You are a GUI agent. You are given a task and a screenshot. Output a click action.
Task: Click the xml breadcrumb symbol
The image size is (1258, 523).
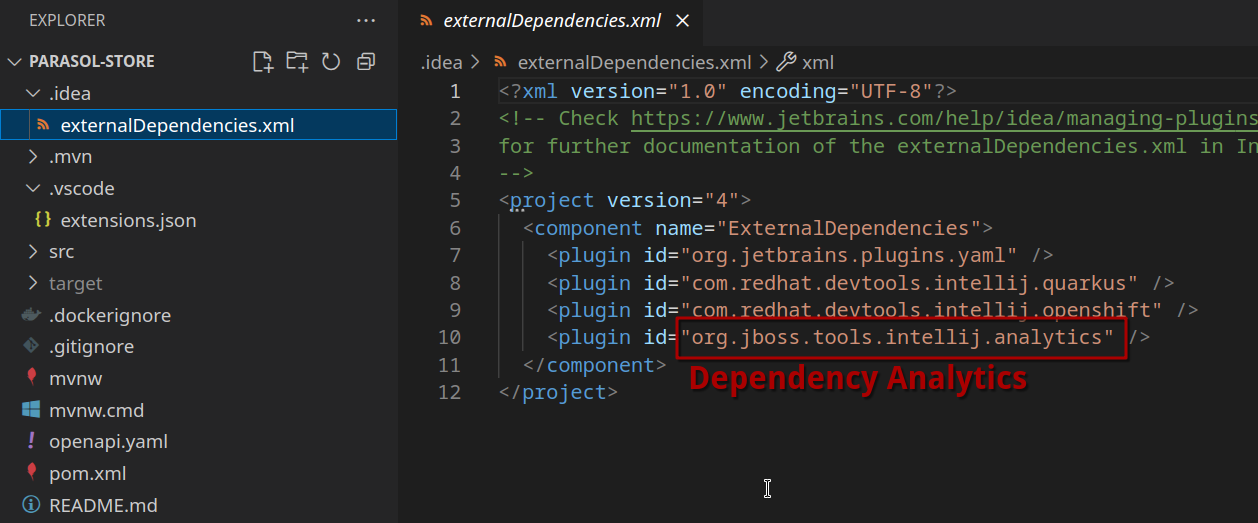tap(816, 63)
